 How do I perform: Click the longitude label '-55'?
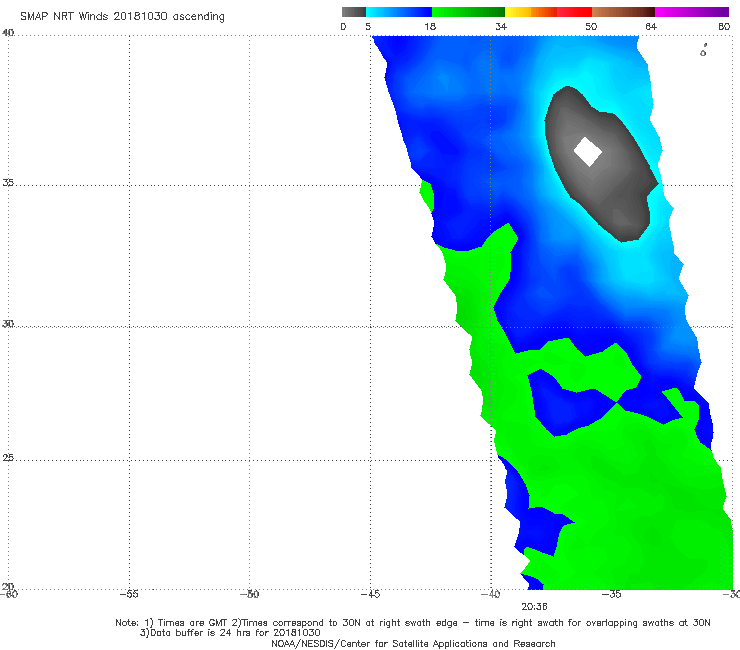(129, 594)
